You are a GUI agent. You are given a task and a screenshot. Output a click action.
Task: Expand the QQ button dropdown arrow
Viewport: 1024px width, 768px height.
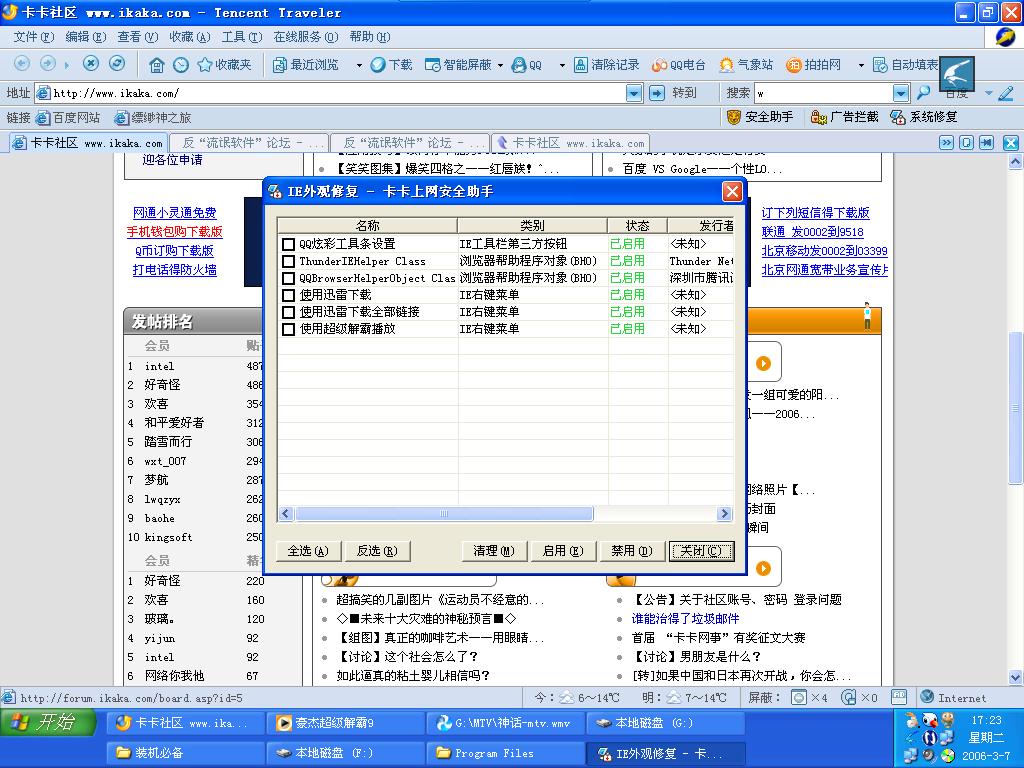[562, 65]
